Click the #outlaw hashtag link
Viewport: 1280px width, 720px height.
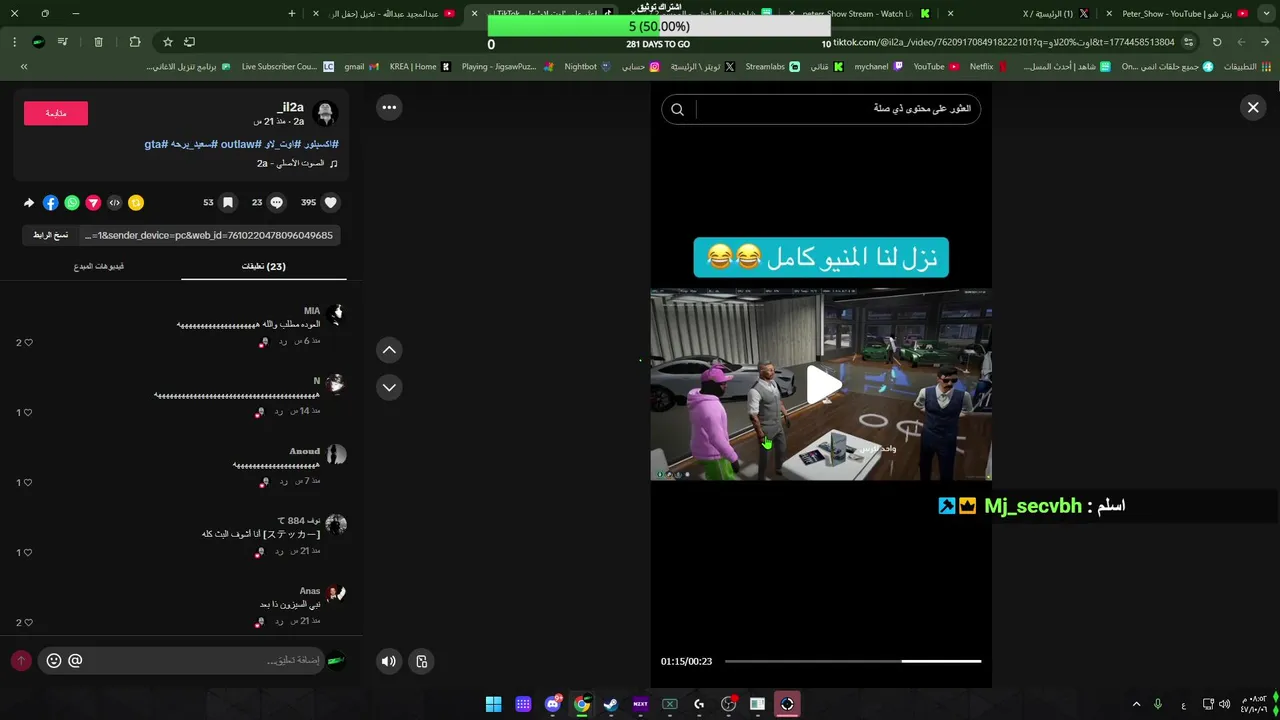point(240,144)
